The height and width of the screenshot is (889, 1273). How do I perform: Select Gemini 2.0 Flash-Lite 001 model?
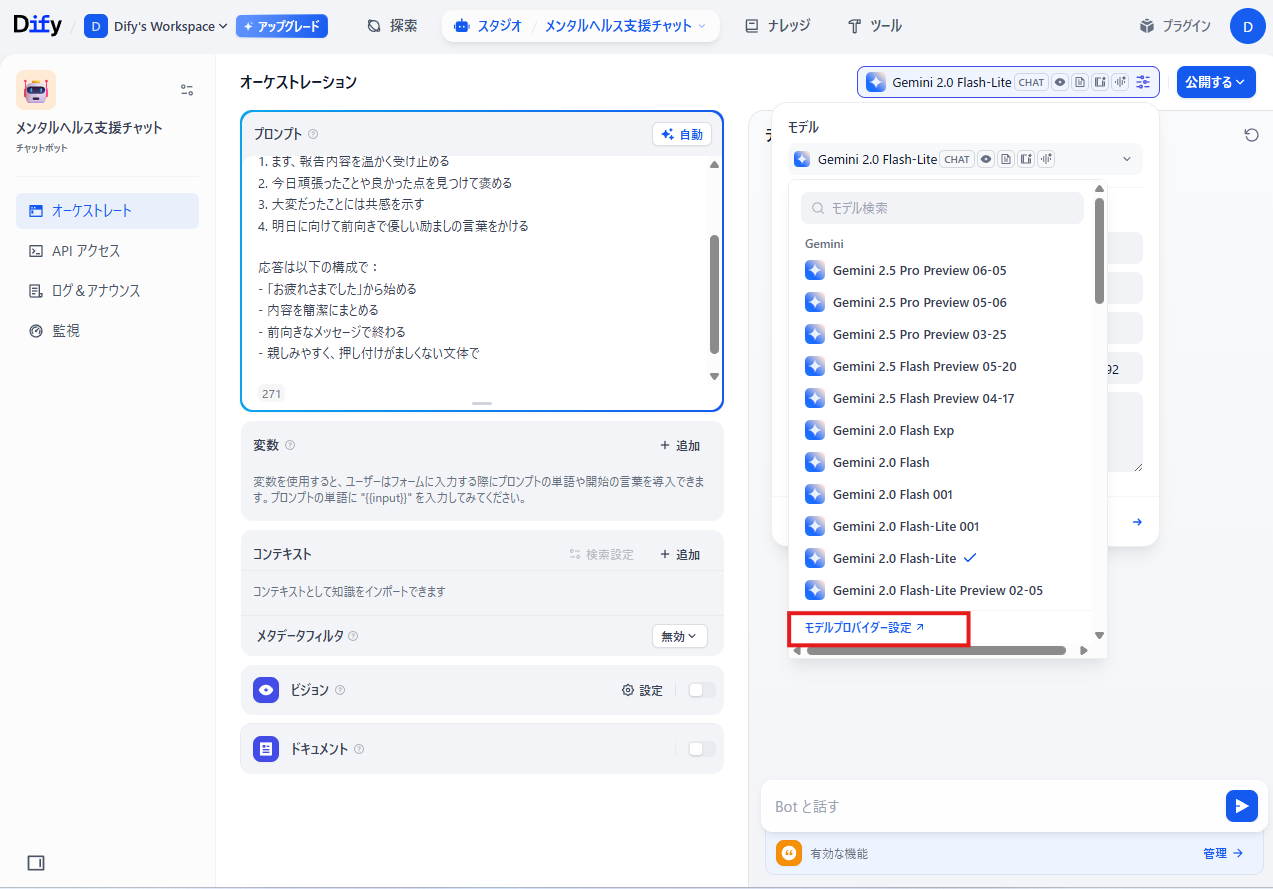[941, 526]
